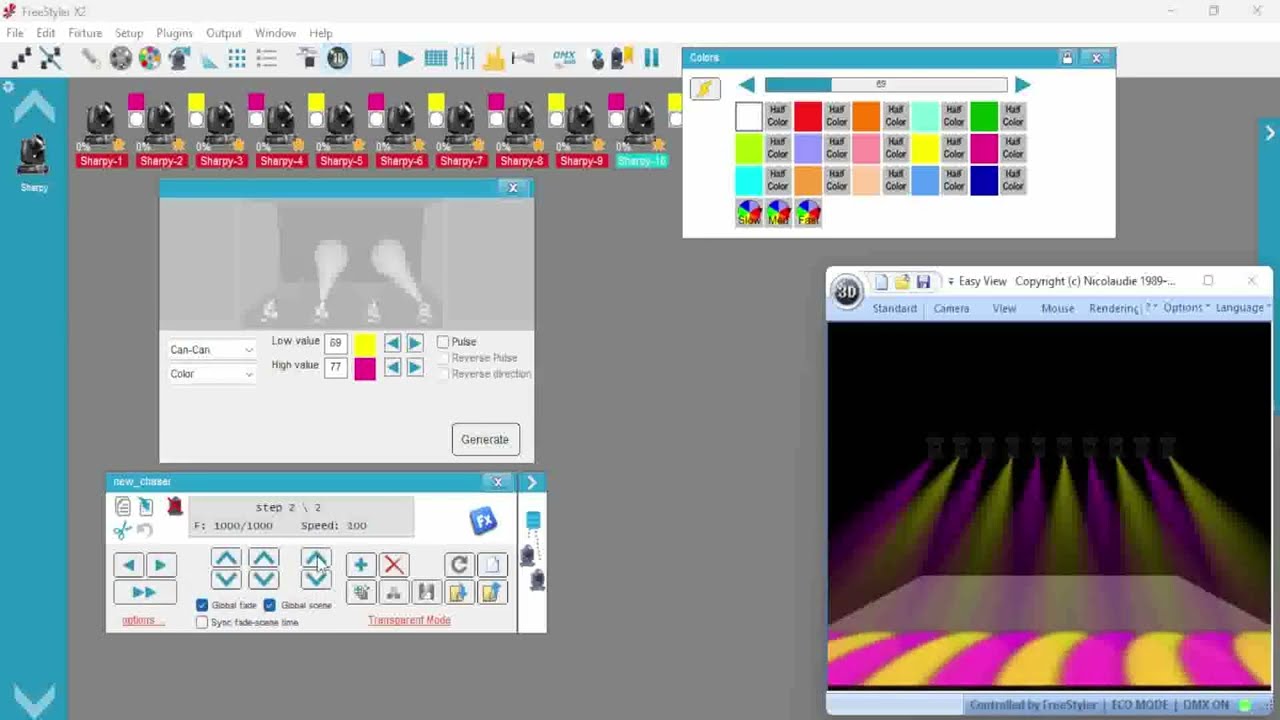Select the Sharpy group in left sidebar
Screen dimensions: 1280x720
coord(34,163)
